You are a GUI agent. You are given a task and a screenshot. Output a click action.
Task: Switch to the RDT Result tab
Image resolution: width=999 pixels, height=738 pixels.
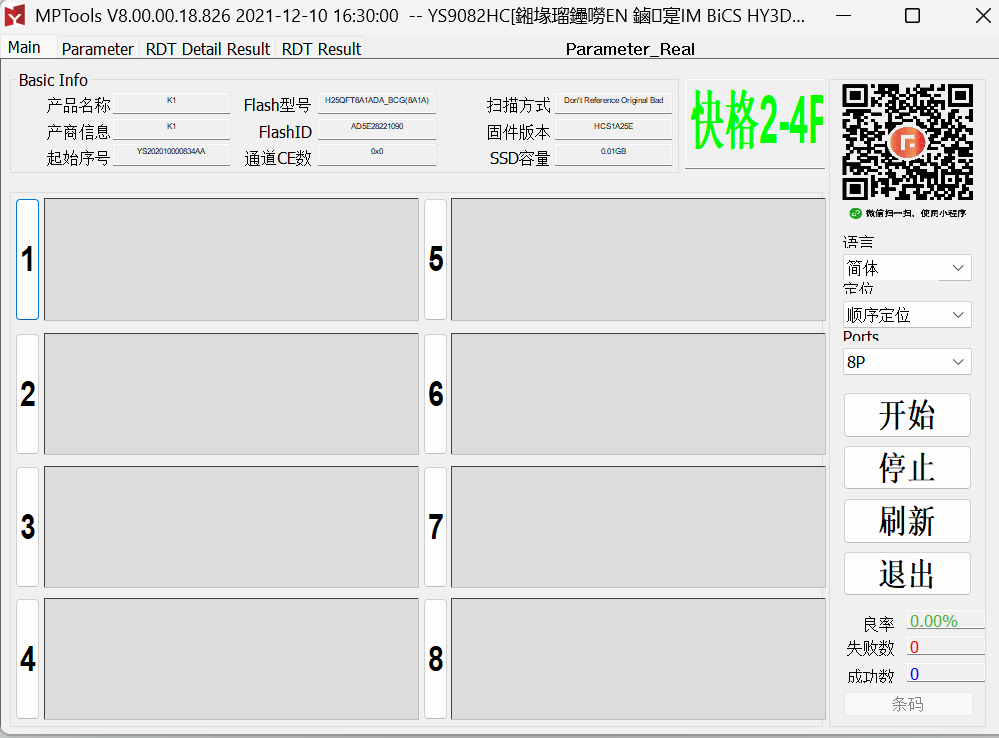click(x=321, y=48)
